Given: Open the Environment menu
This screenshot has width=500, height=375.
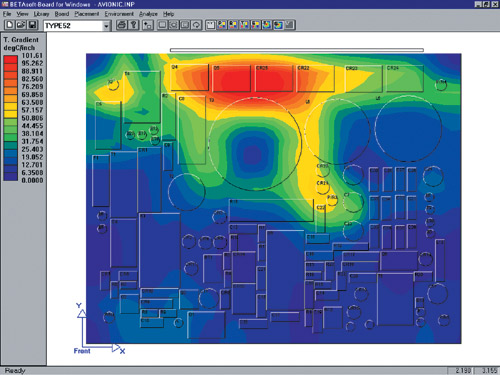Looking at the screenshot, I should (x=119, y=14).
